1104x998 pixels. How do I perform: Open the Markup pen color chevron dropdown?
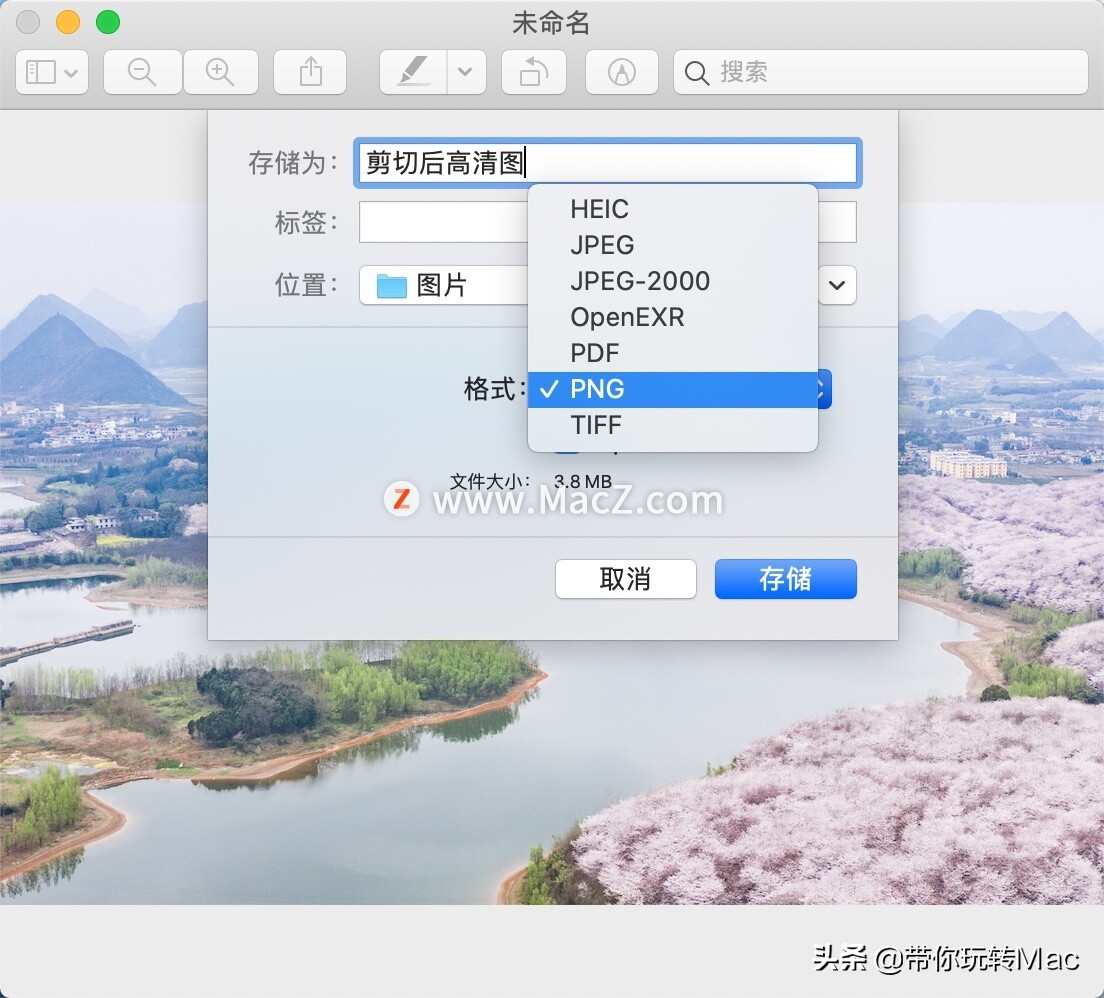pyautogui.click(x=462, y=72)
